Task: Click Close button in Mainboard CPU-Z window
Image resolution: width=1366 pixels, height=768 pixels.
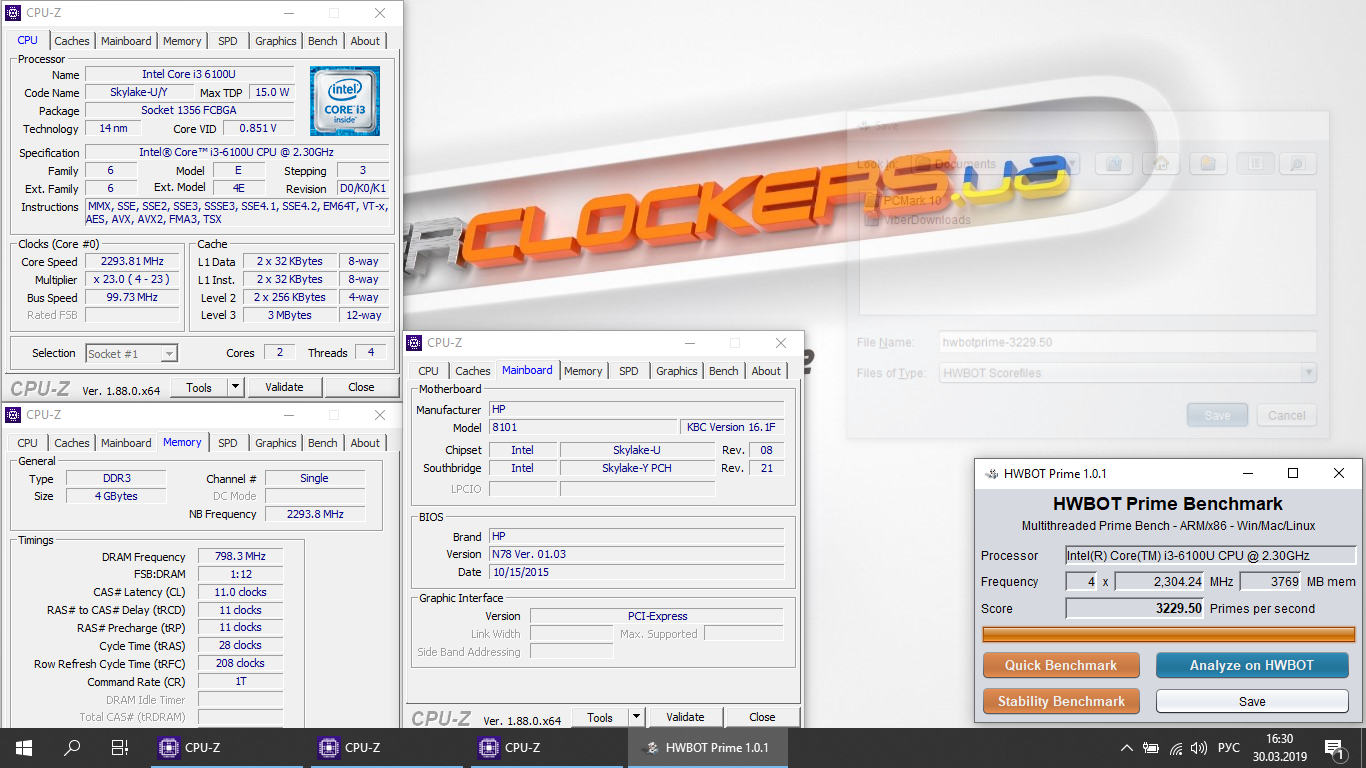Action: tap(762, 717)
